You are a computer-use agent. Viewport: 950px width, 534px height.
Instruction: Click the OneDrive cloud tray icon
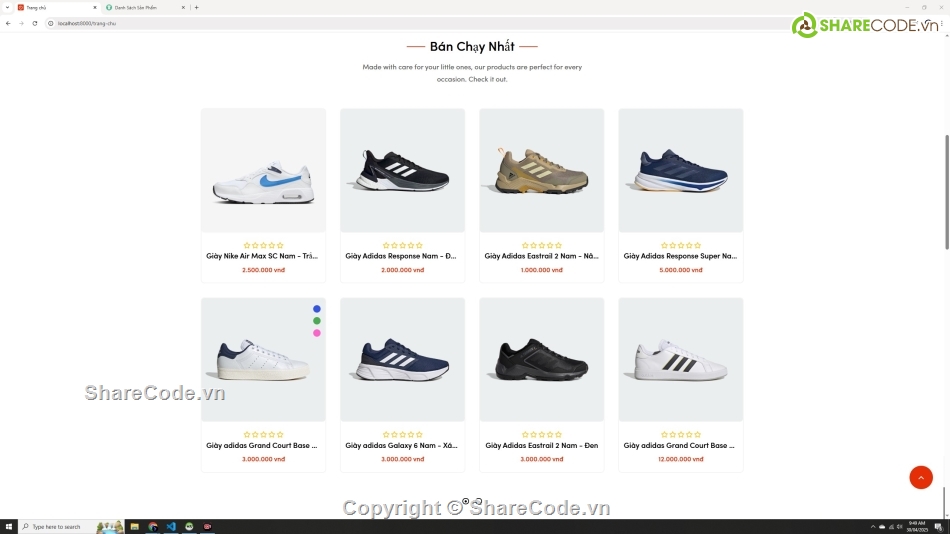pos(882,527)
